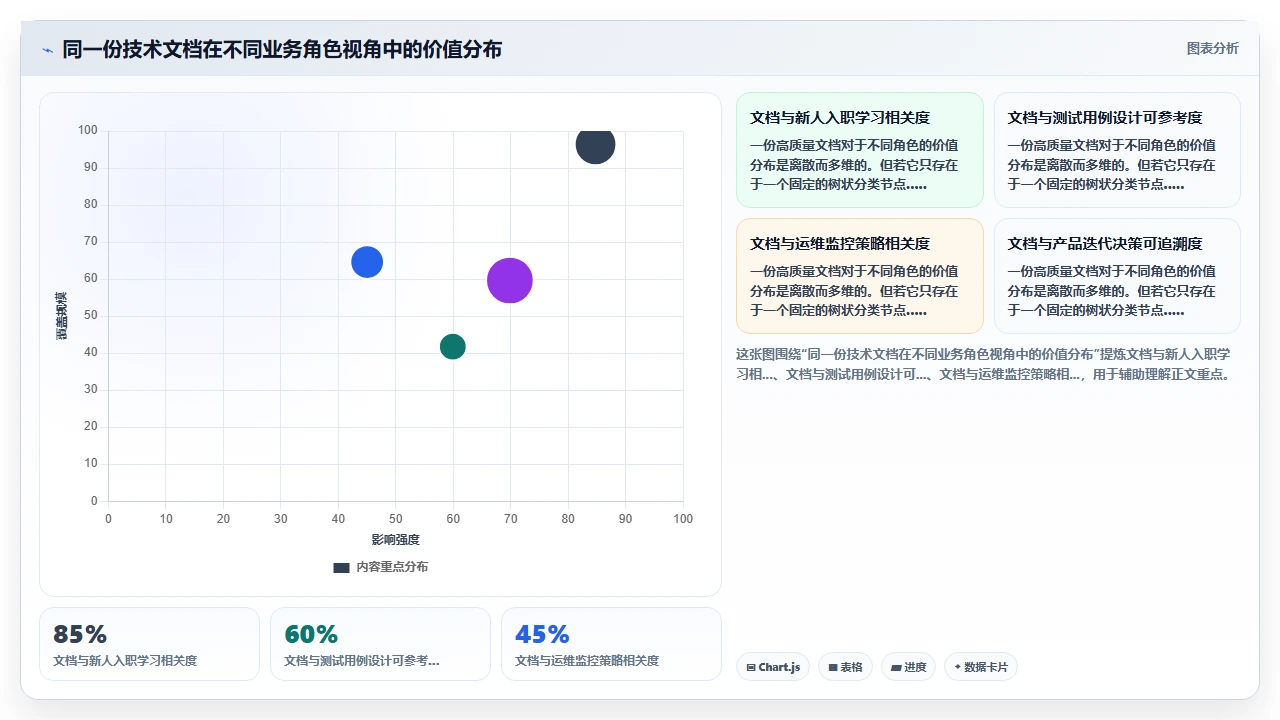The image size is (1280, 720).
Task: Click the 60% stat card
Action: [x=380, y=644]
